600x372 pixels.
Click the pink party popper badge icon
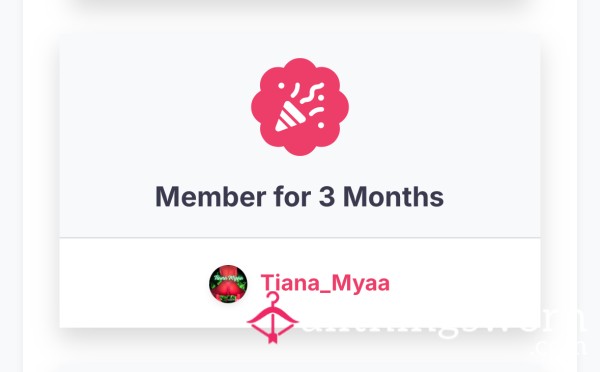click(300, 107)
